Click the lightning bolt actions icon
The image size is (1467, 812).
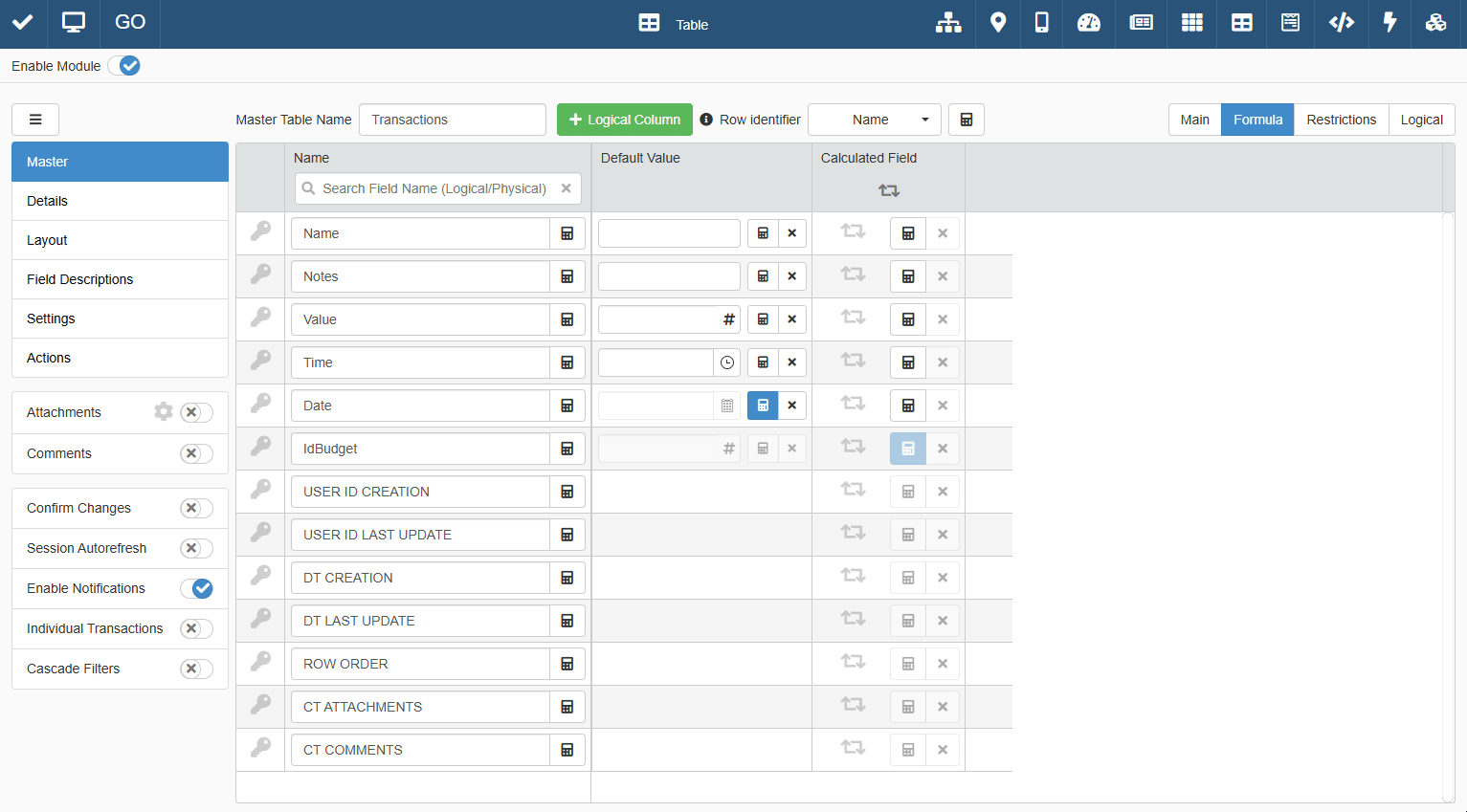[1390, 23]
